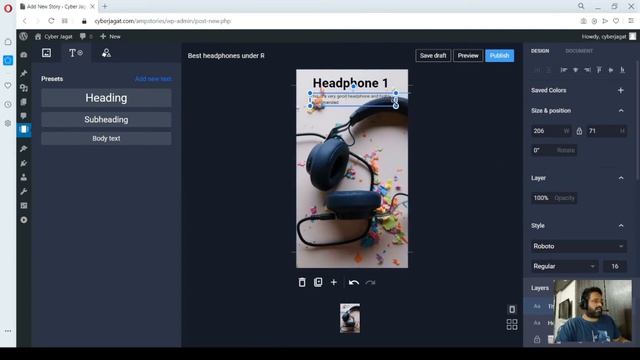This screenshot has width=640, height=360.
Task: Click Save draft button
Action: tap(433, 56)
